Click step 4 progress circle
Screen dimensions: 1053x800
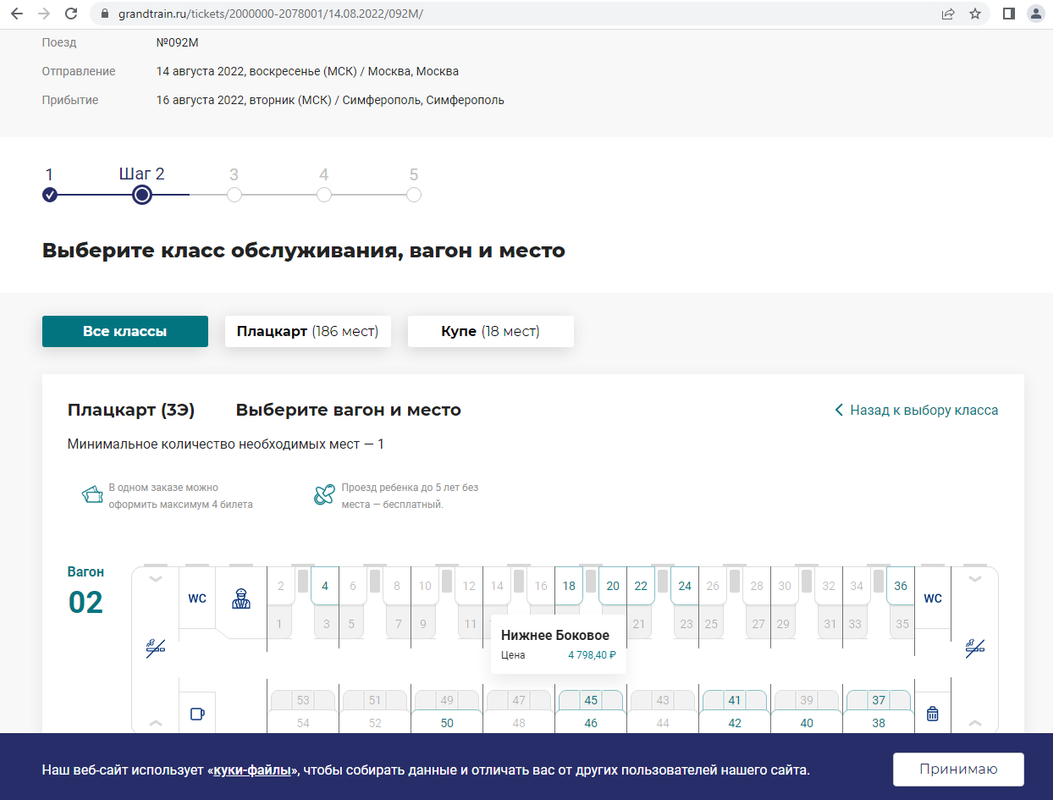(324, 195)
